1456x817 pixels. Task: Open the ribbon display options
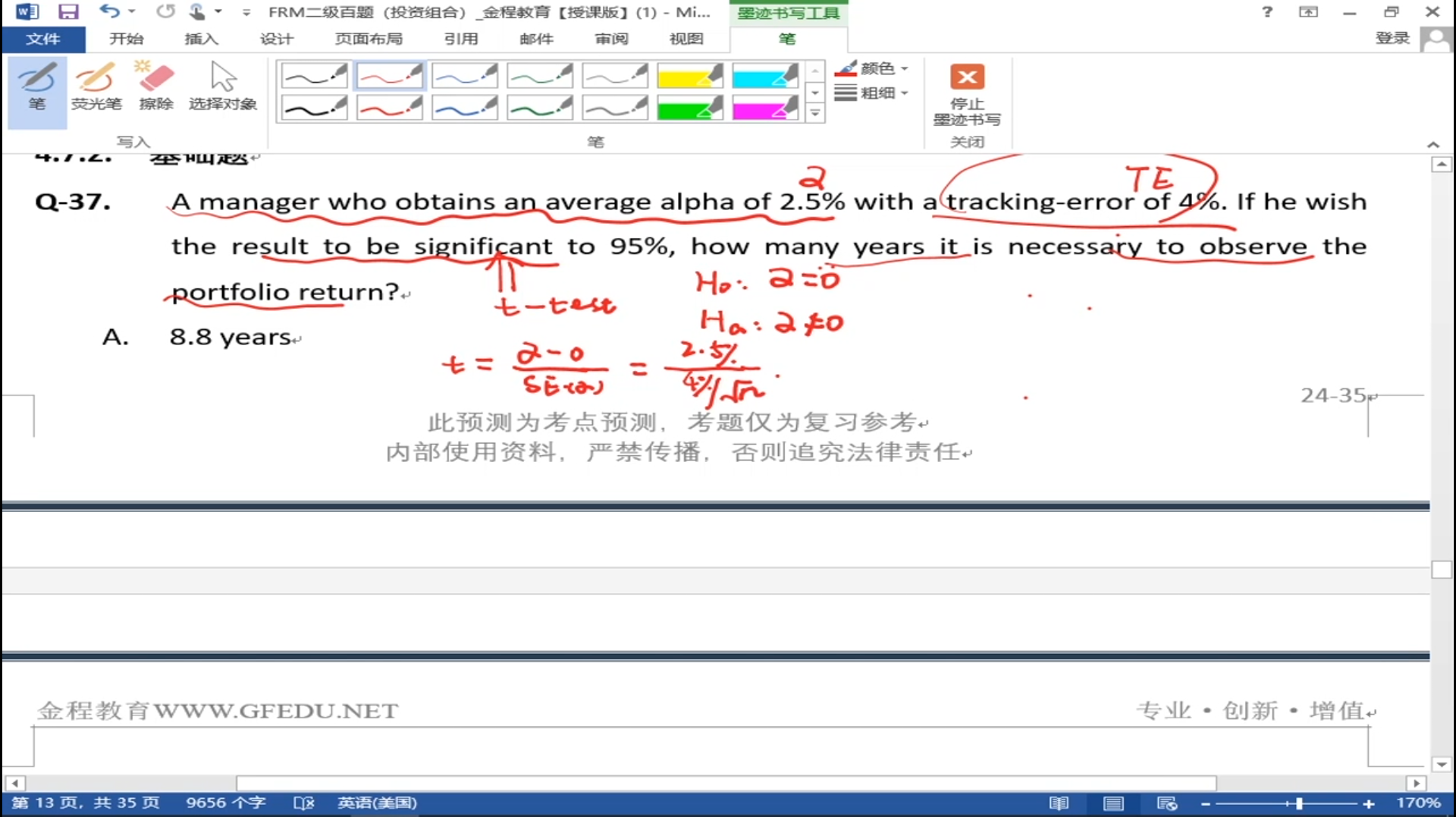pyautogui.click(x=1308, y=11)
